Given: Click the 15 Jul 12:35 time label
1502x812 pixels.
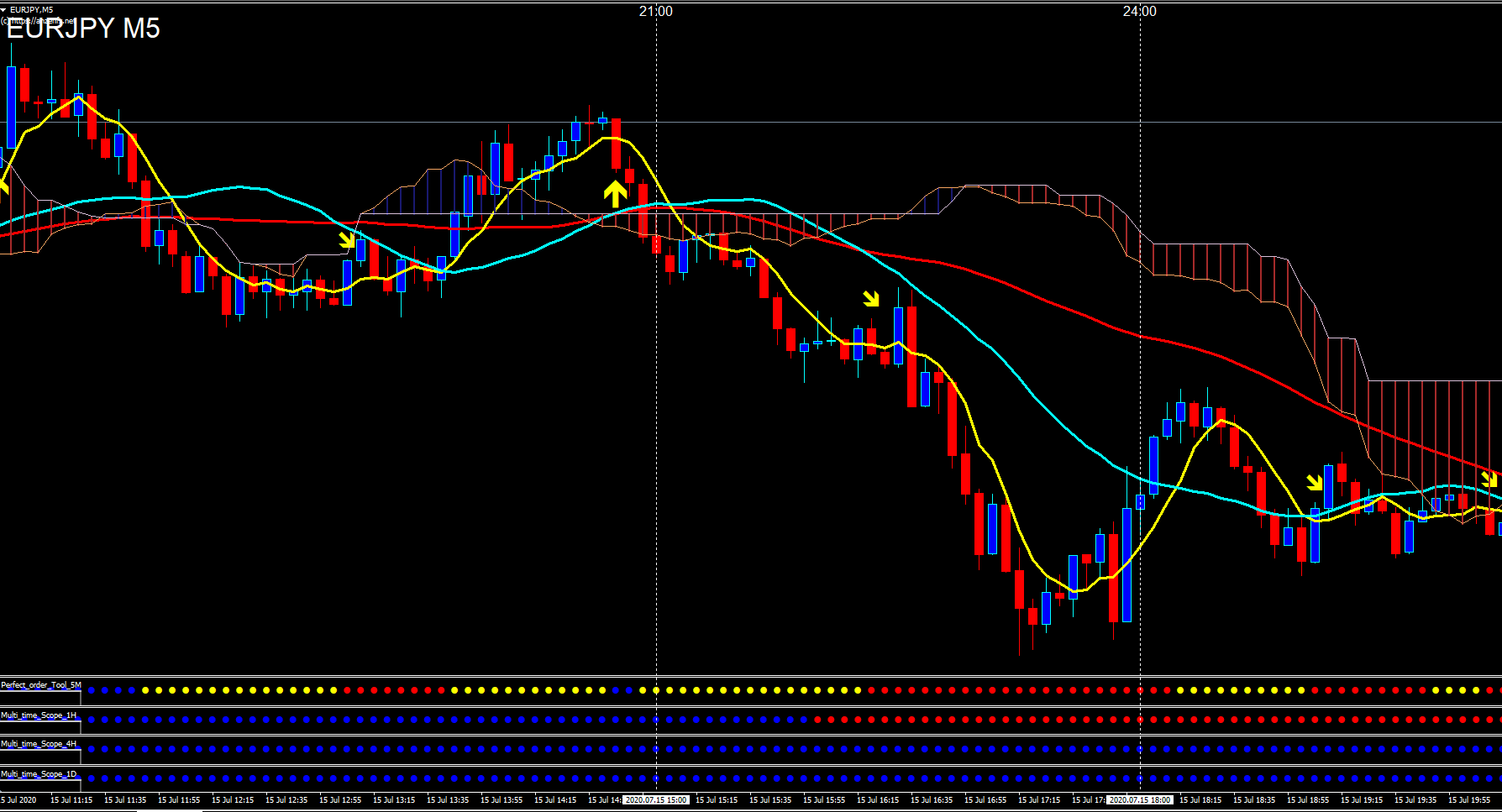Looking at the screenshot, I should 286,800.
